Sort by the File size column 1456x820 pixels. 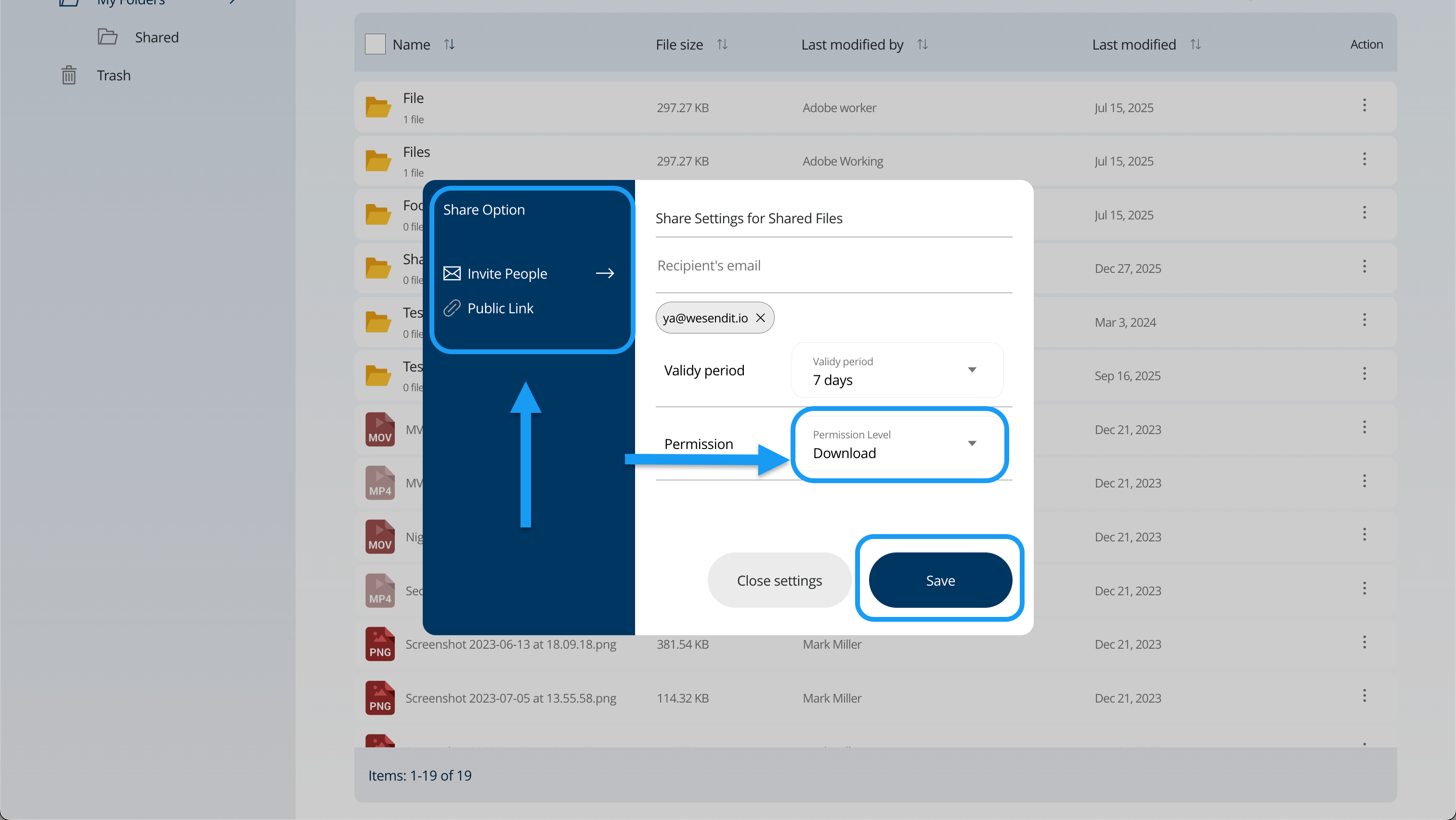tap(722, 44)
